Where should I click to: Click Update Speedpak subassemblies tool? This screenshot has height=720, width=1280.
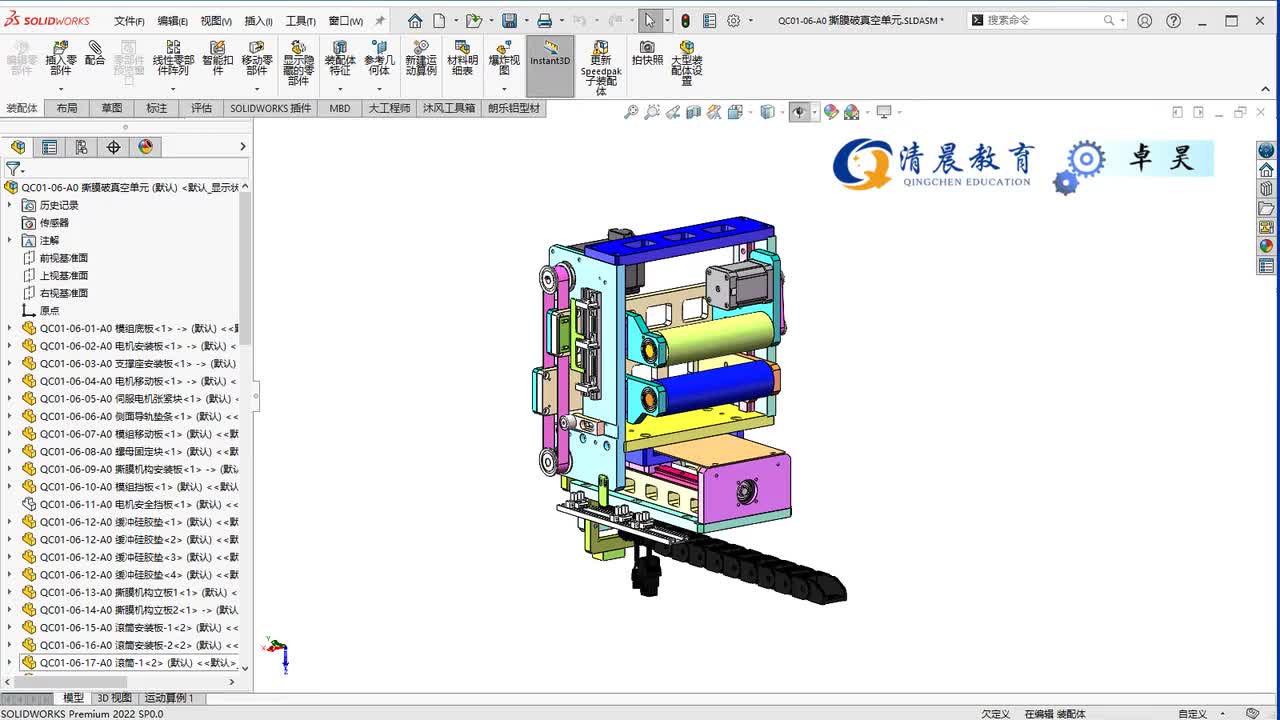pyautogui.click(x=601, y=68)
